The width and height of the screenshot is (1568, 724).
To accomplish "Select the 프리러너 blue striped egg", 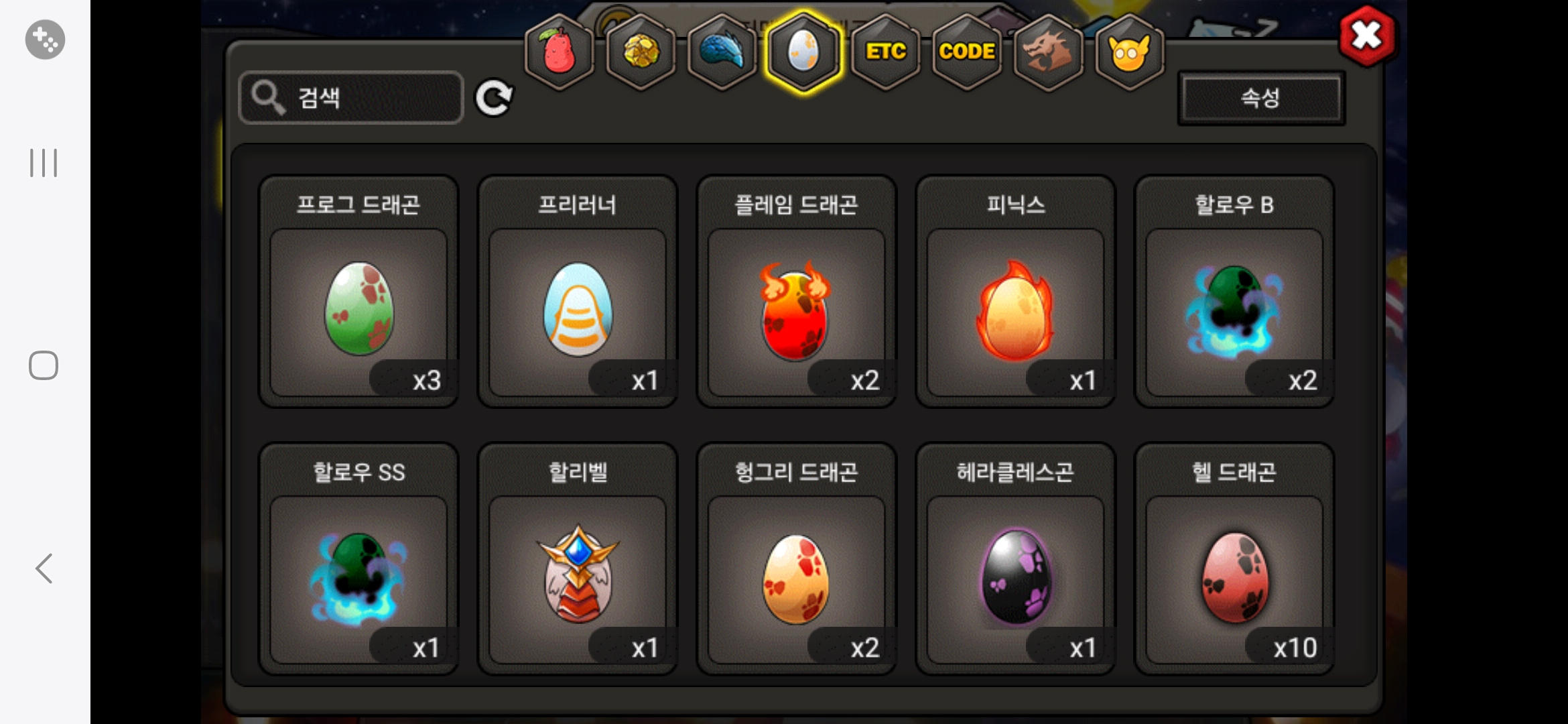I will click(578, 292).
